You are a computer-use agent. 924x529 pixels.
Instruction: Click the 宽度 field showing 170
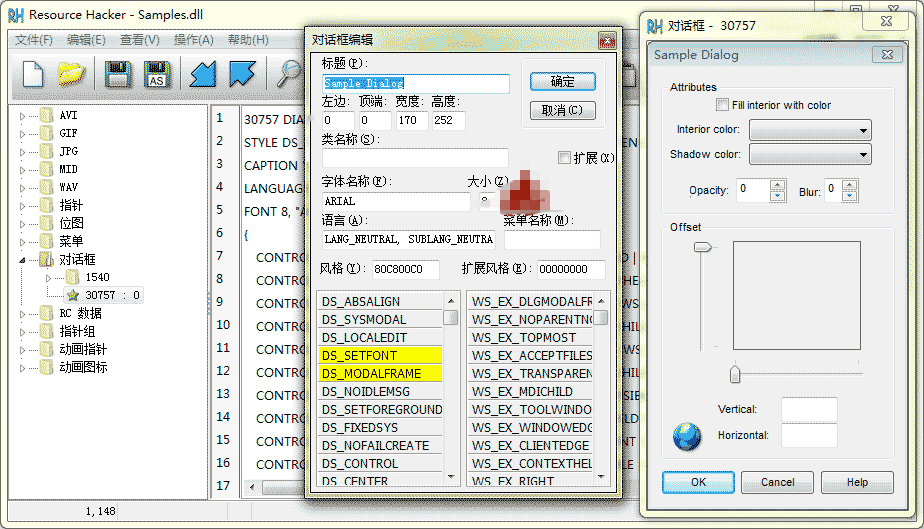[412, 120]
